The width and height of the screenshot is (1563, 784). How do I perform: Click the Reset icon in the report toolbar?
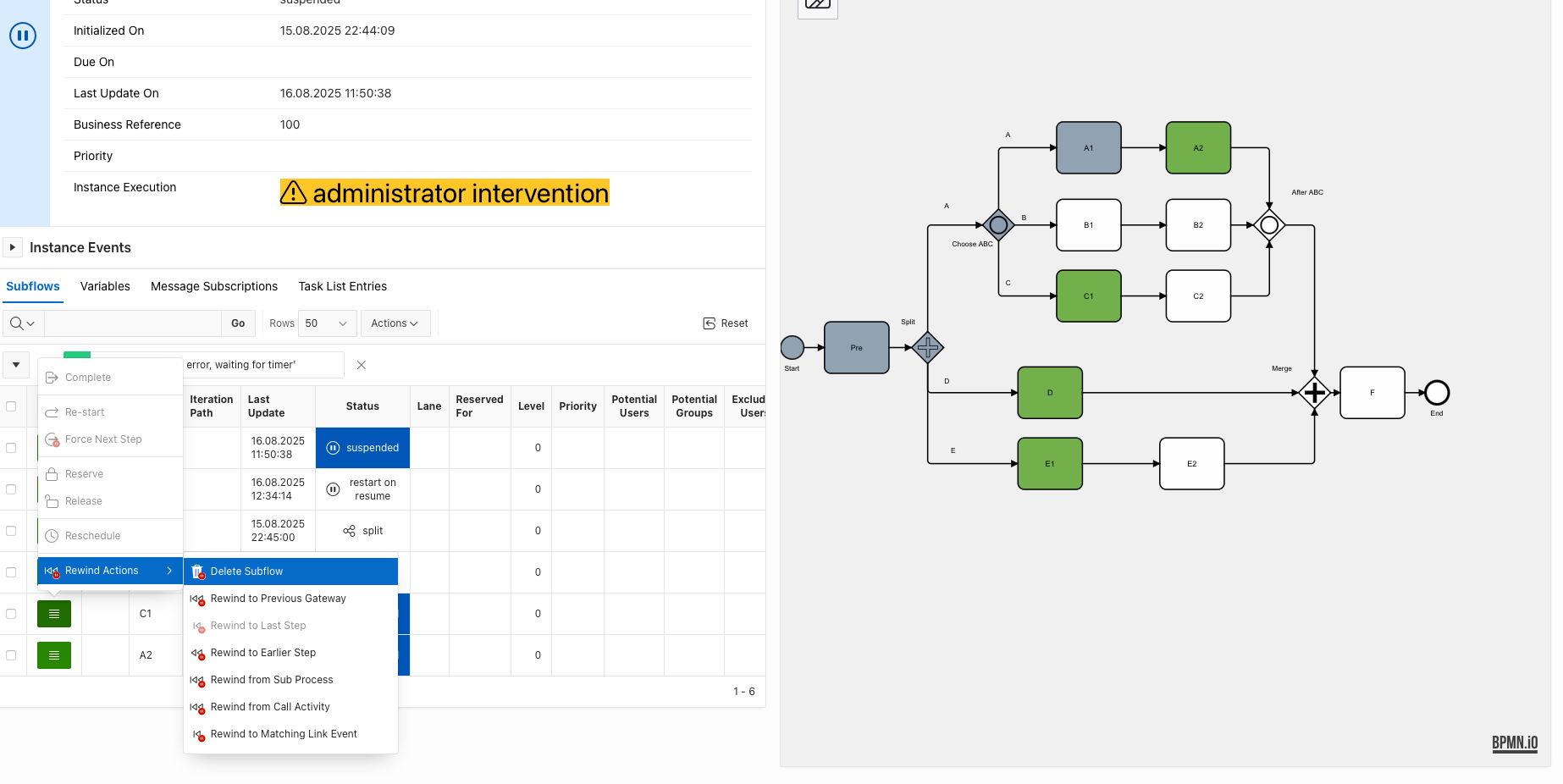pyautogui.click(x=710, y=323)
